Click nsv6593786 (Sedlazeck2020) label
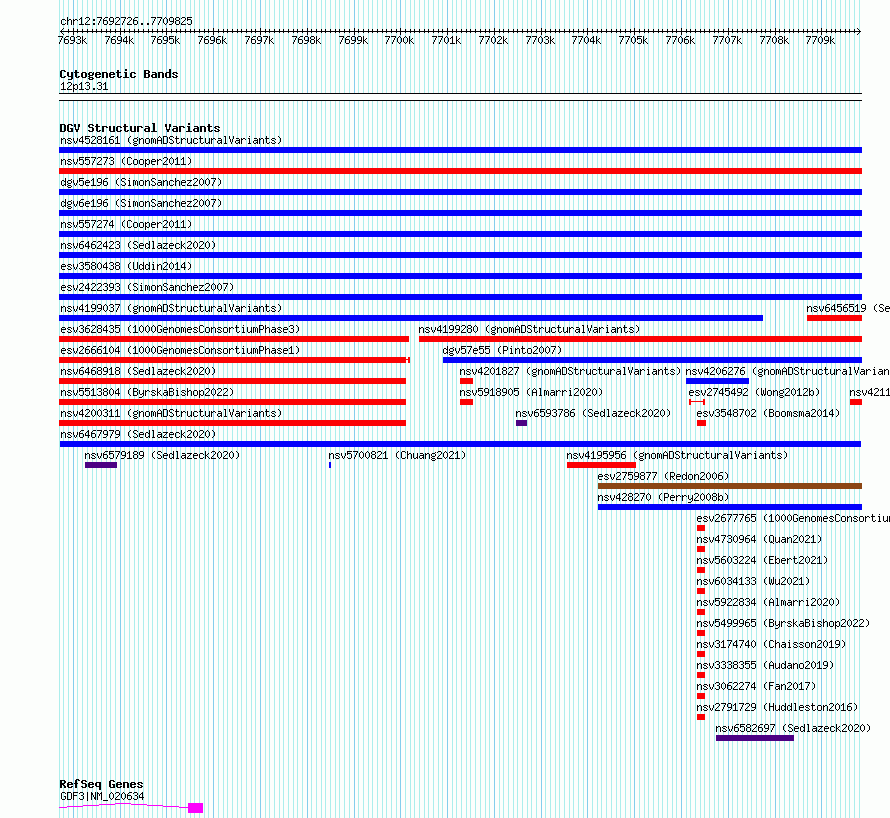This screenshot has height=818, width=890. (x=593, y=413)
